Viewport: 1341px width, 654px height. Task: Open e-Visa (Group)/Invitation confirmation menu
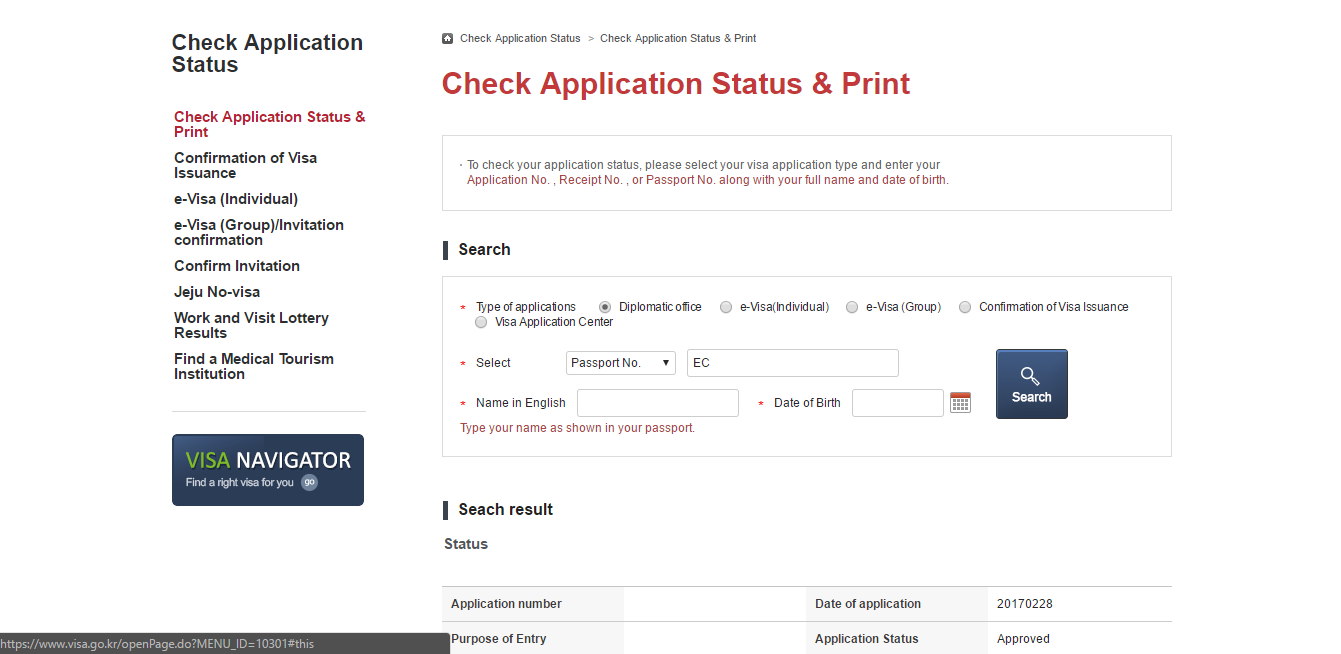[259, 232]
